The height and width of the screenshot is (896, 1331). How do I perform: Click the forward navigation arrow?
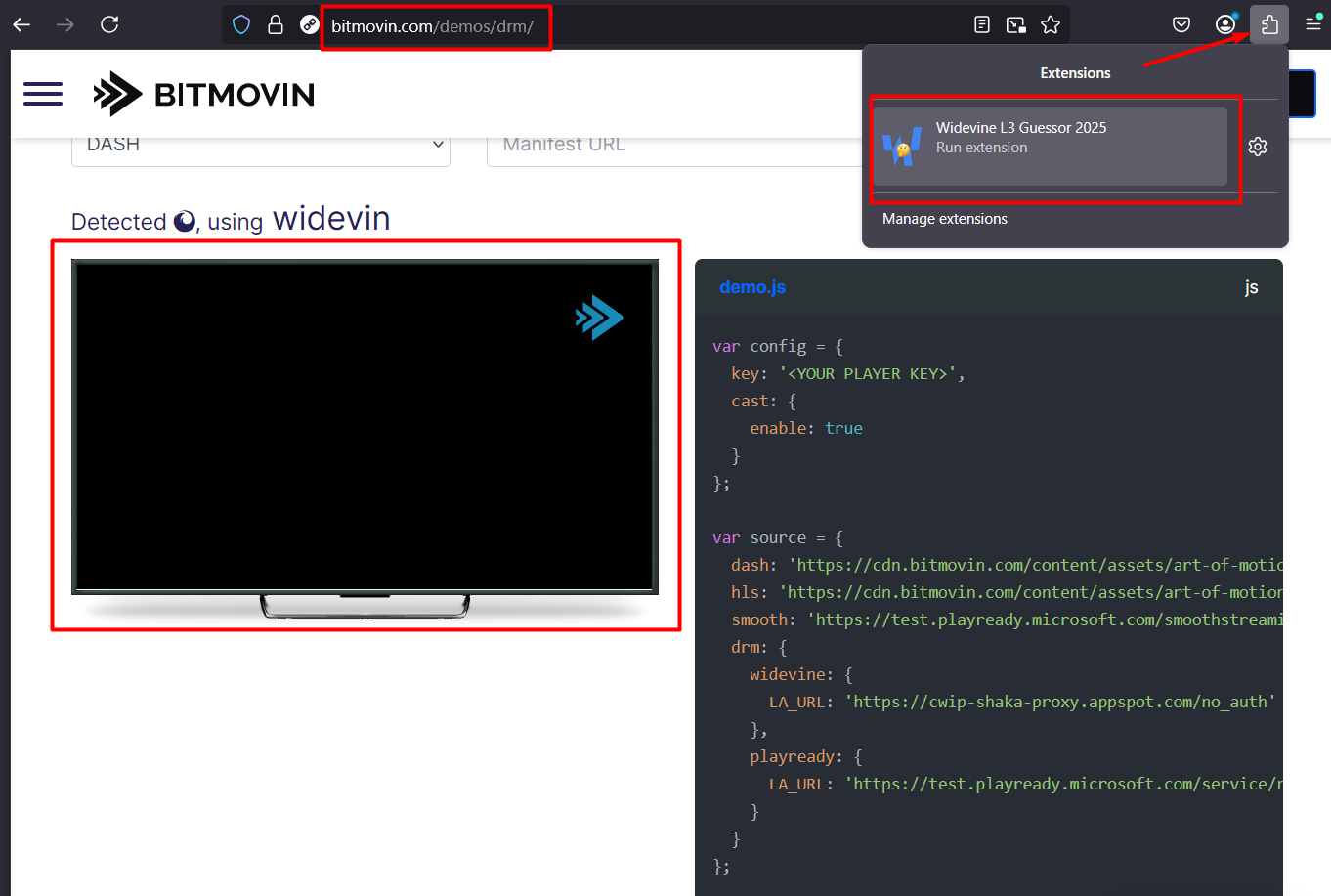[65, 24]
